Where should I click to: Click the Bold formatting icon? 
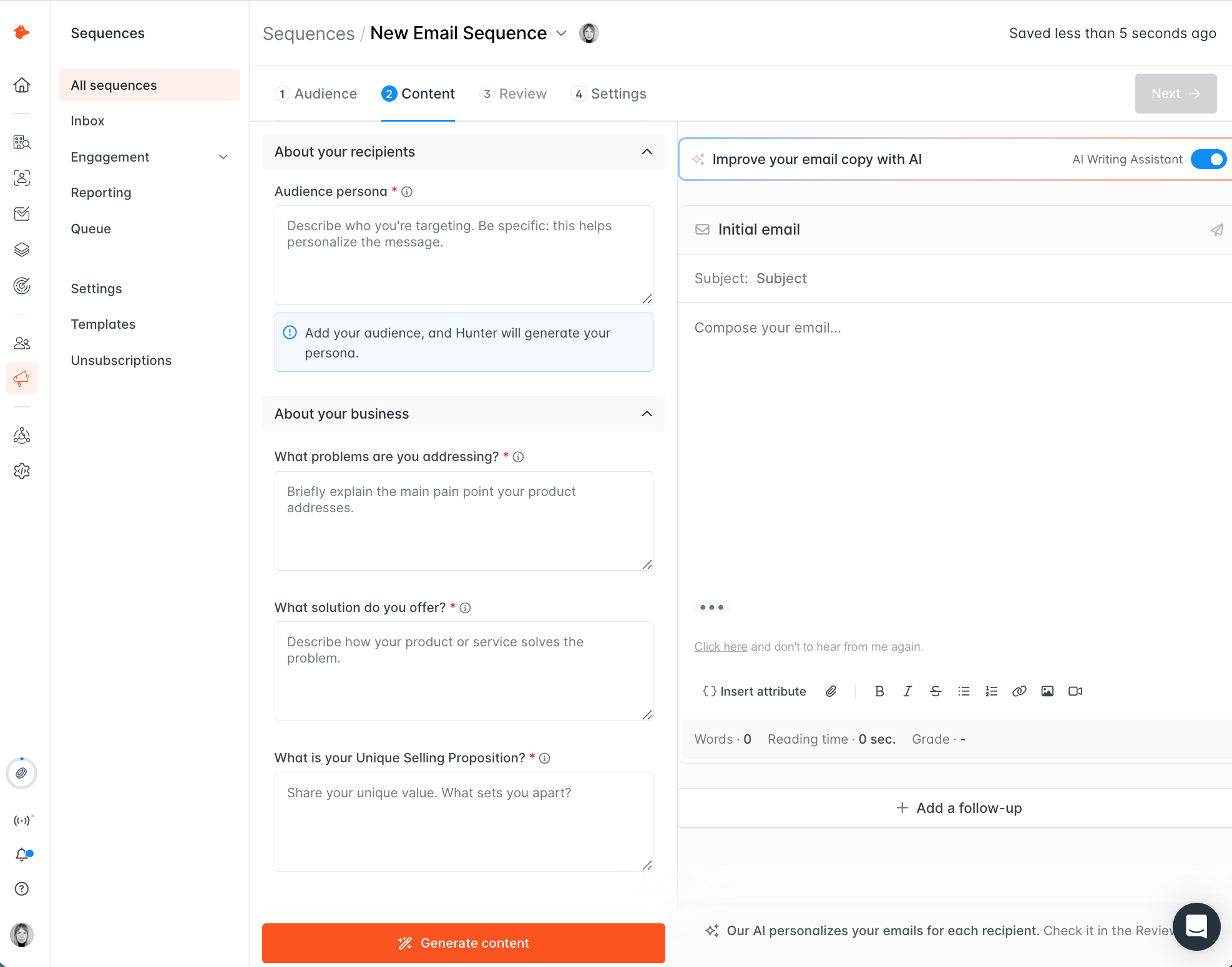pyautogui.click(x=879, y=691)
